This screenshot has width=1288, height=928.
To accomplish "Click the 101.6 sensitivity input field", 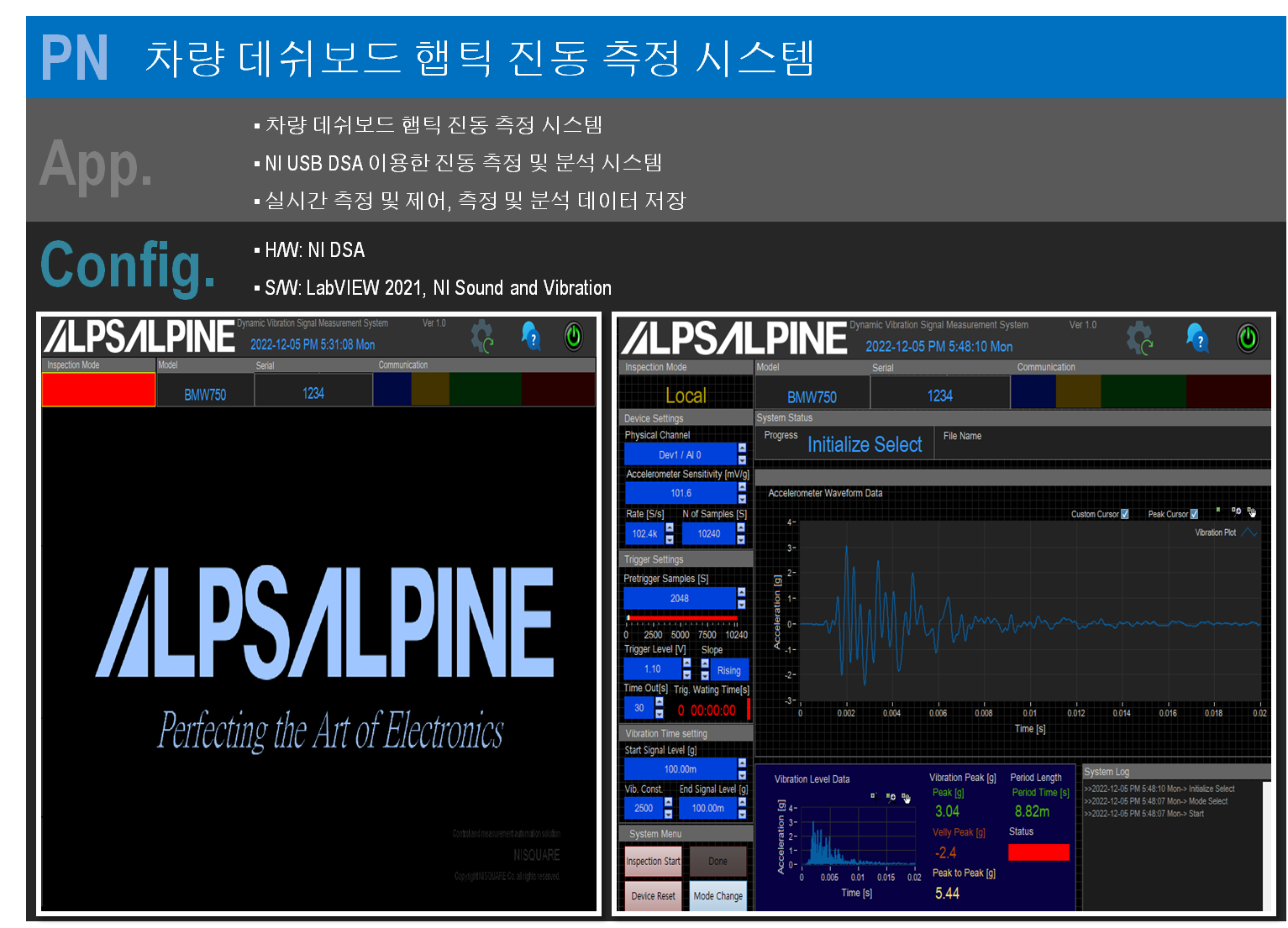I will coord(681,493).
